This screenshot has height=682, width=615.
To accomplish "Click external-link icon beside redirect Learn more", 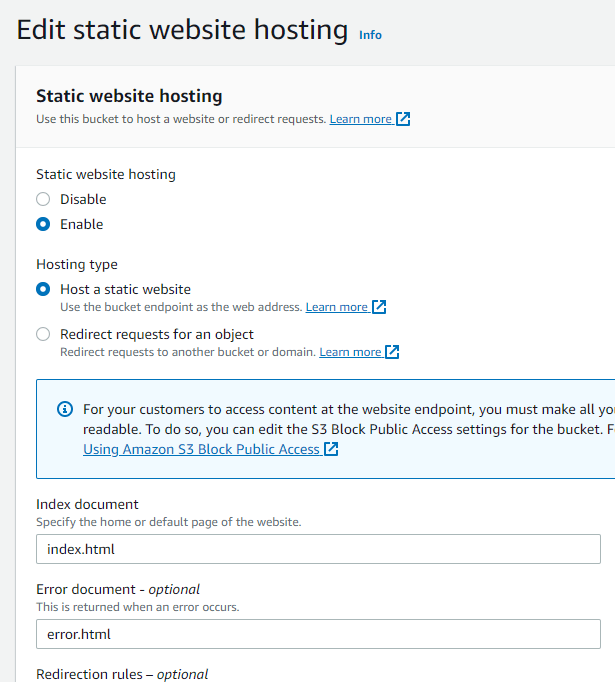I will [x=392, y=351].
